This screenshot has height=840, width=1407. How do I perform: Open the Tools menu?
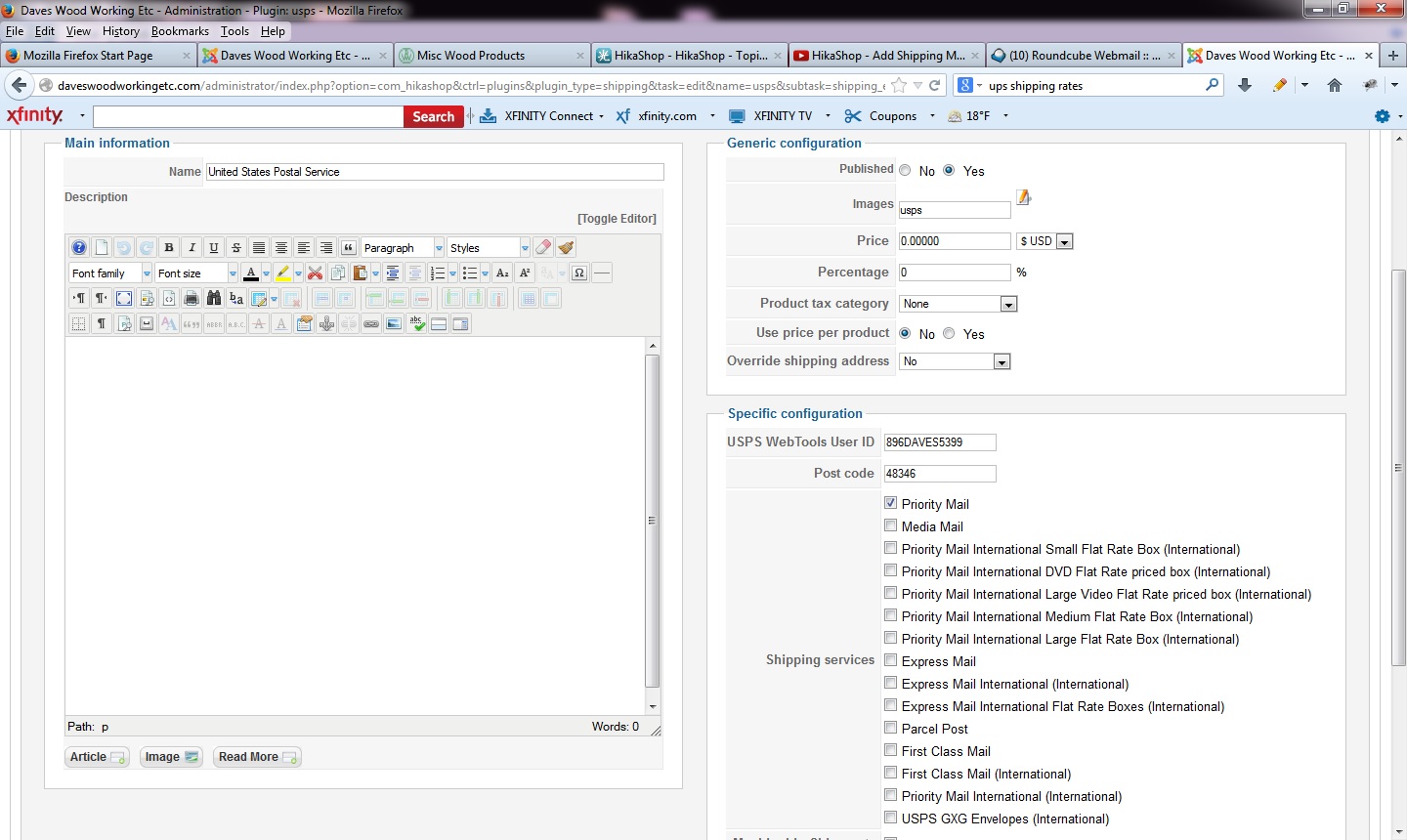click(x=234, y=31)
